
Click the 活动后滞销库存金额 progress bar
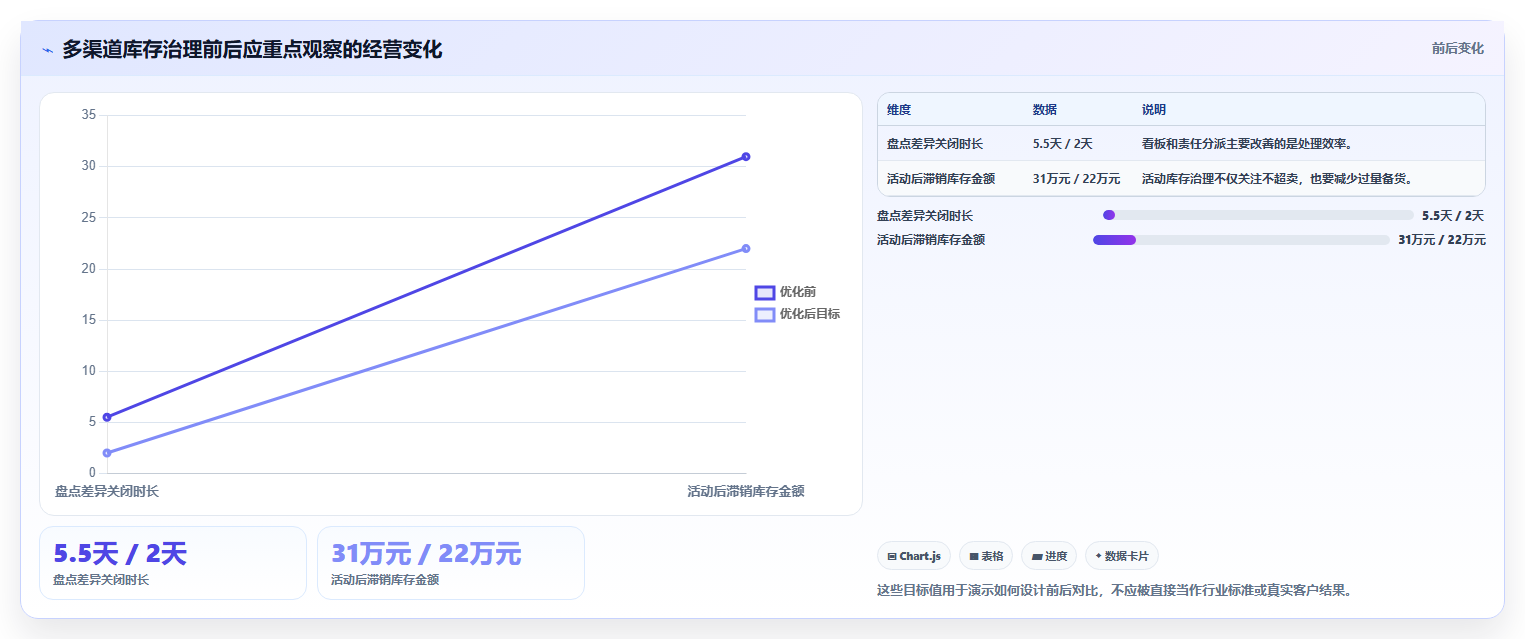click(1241, 240)
